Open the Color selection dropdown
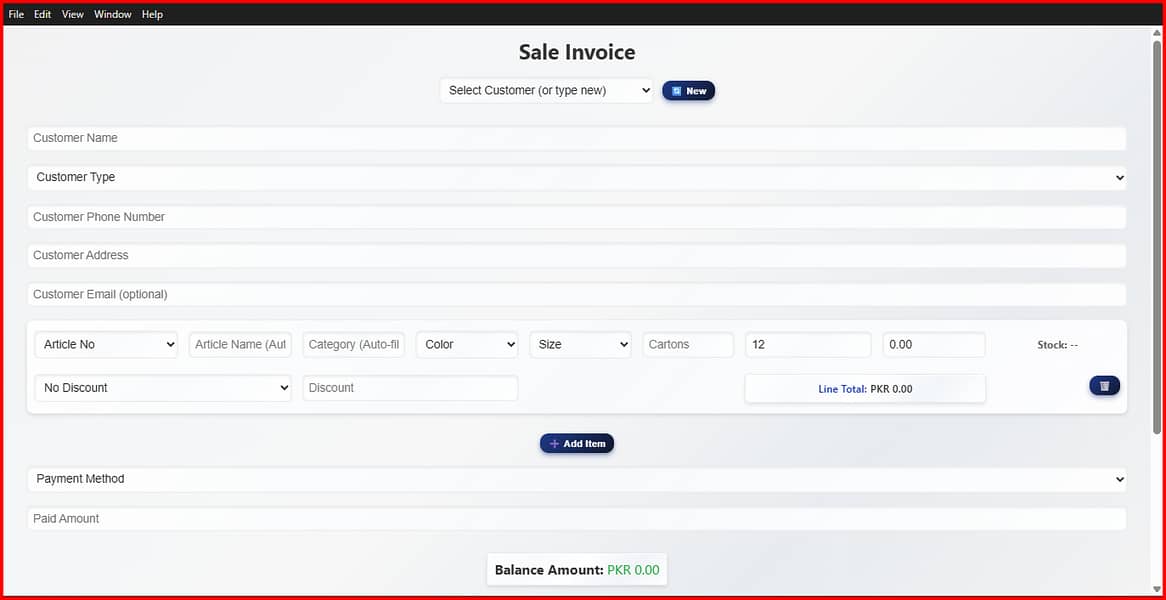The height and width of the screenshot is (600, 1166). 466,344
